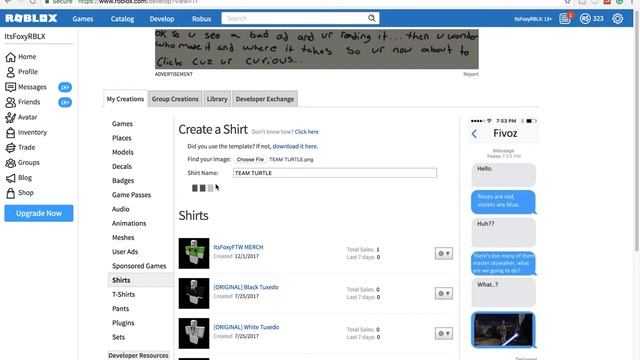The image size is (640, 360).
Task: Click the Friends request count badge
Action: coord(65,102)
